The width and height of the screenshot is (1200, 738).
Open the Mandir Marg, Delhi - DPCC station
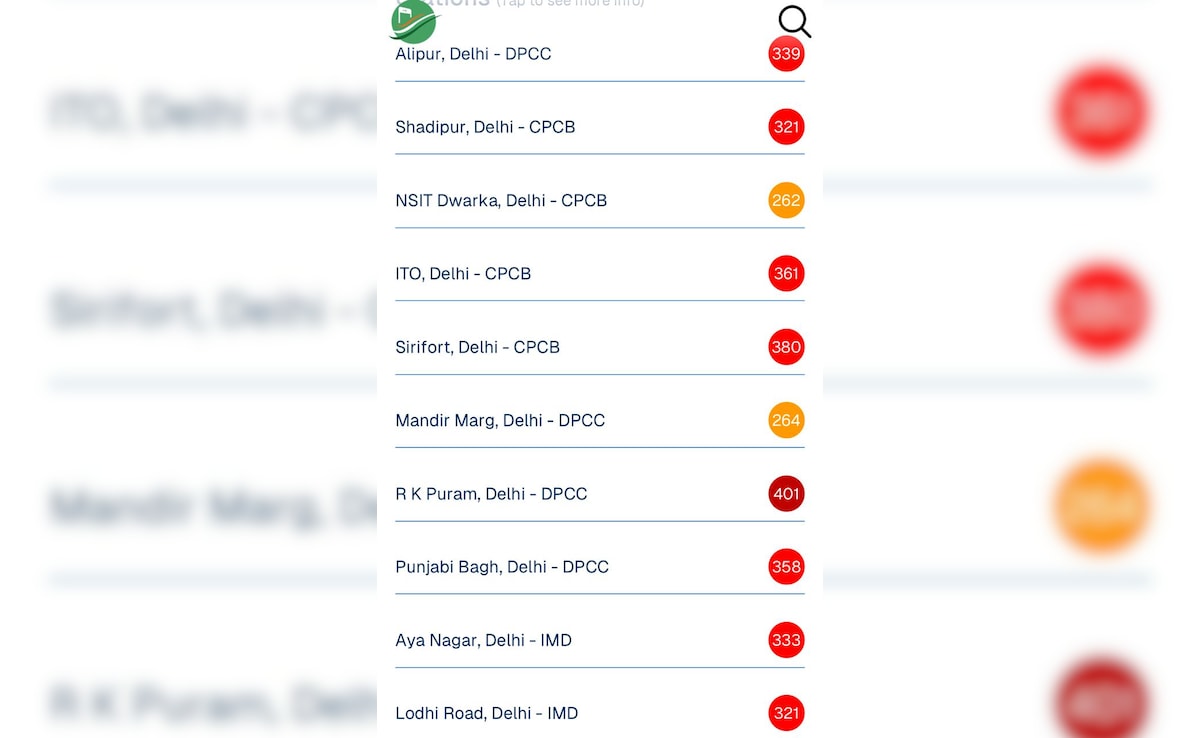click(500, 420)
